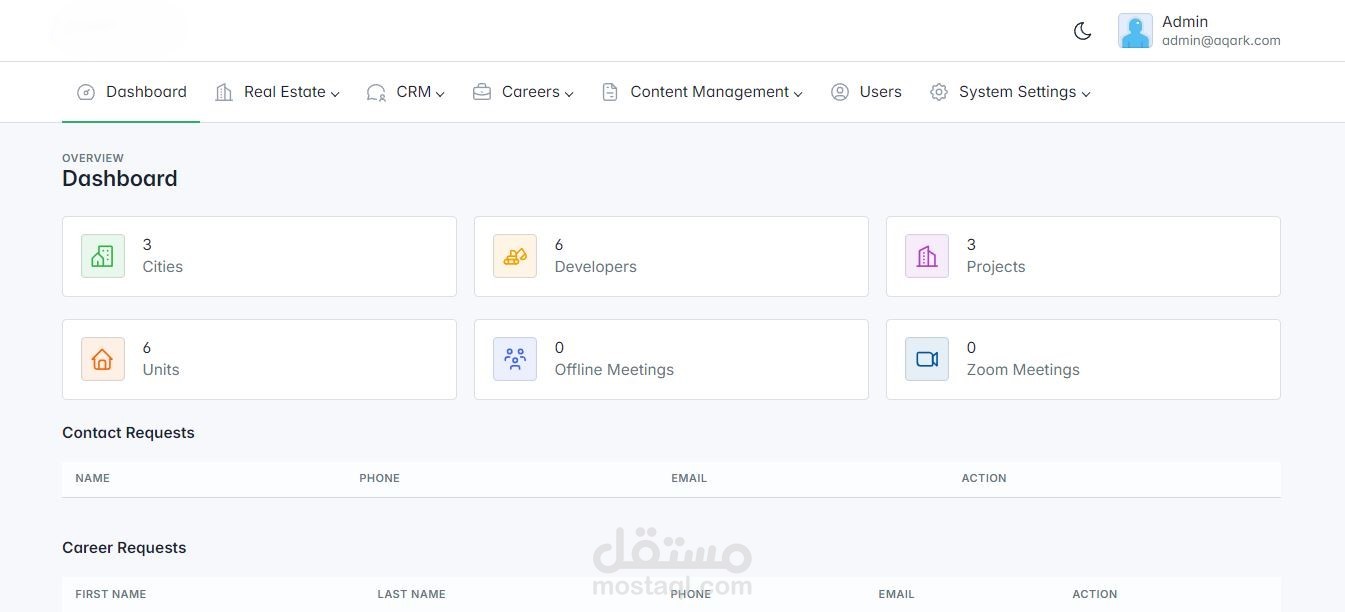Open the Dashboard nav tab

pyautogui.click(x=131, y=92)
